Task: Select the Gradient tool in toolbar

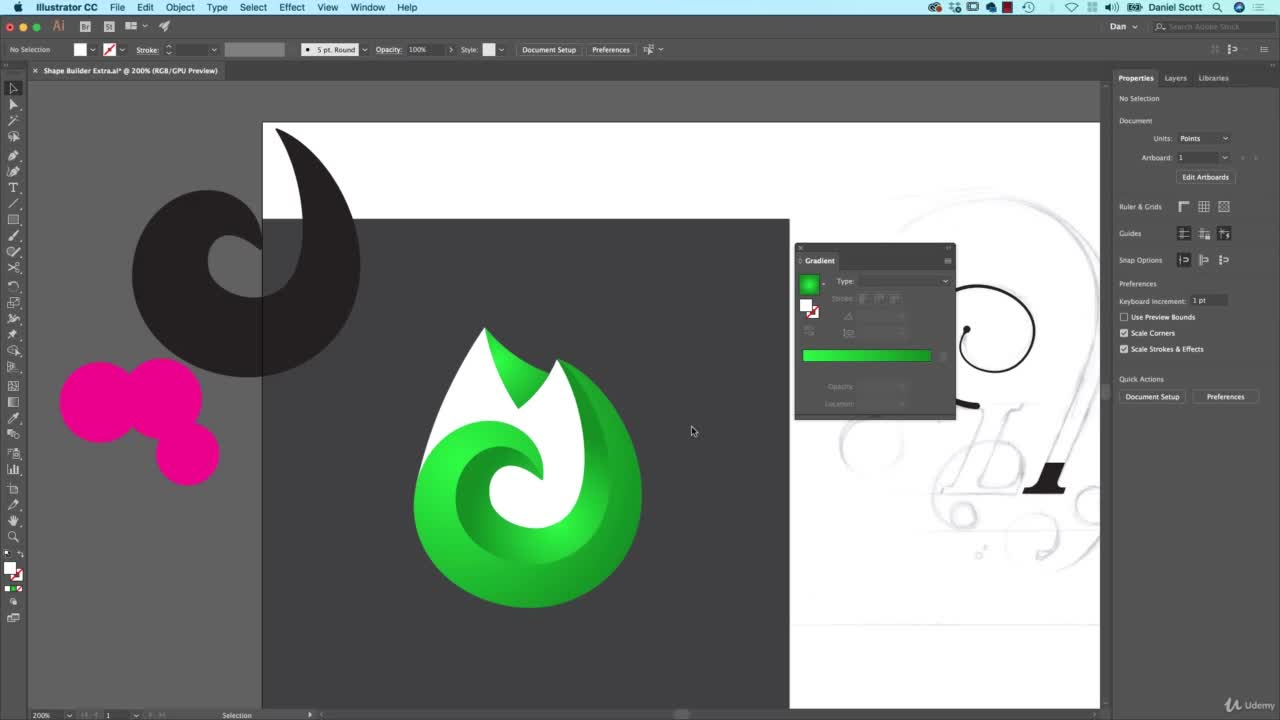Action: point(13,401)
